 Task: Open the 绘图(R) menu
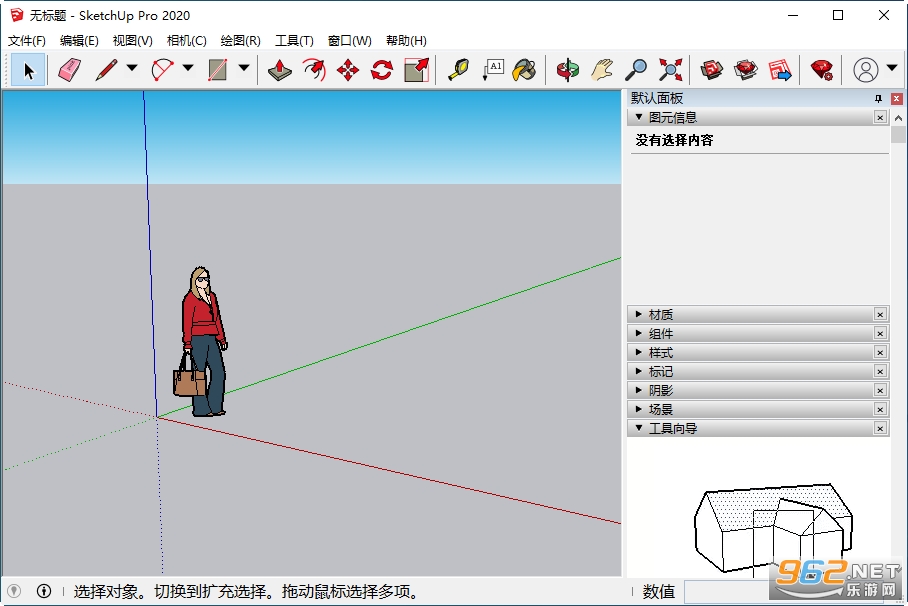[240, 41]
